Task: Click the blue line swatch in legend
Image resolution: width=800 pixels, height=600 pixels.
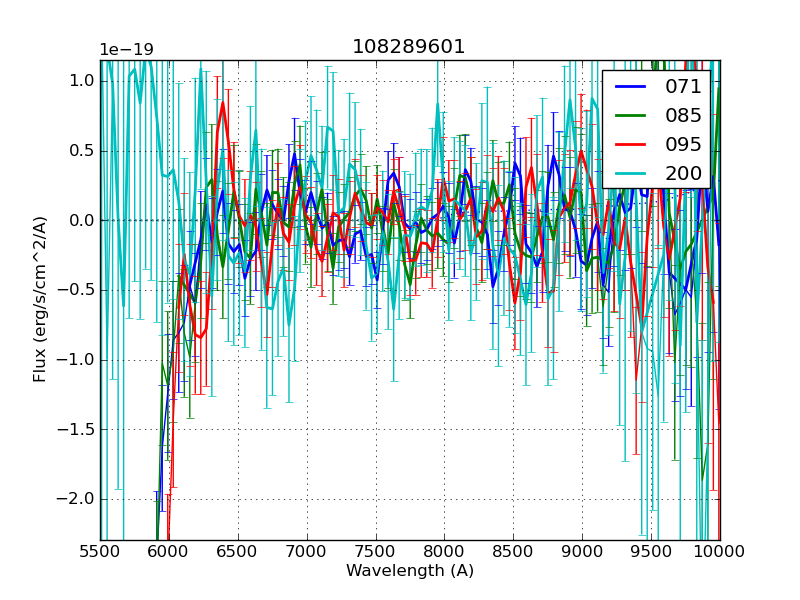Action: tap(632, 87)
